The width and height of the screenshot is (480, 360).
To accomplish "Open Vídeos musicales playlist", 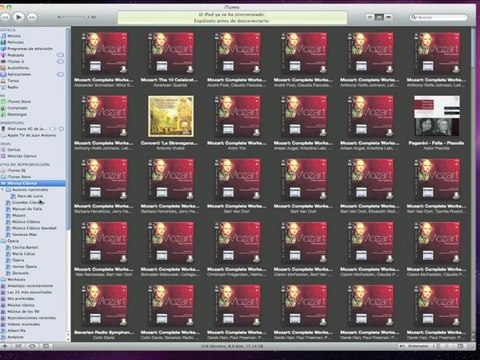I will point(23,324).
